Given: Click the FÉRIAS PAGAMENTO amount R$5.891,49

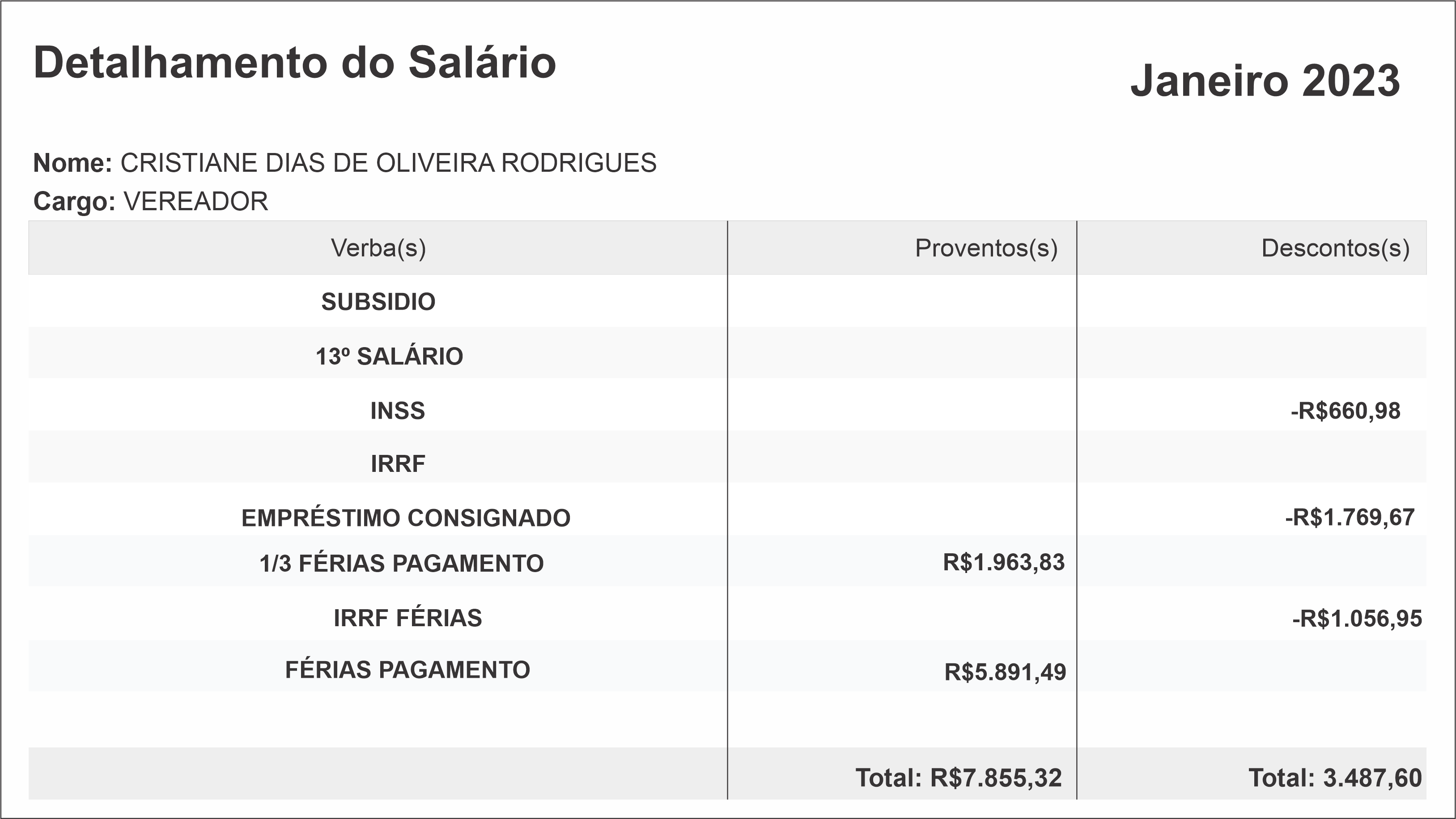Looking at the screenshot, I should tap(1005, 672).
